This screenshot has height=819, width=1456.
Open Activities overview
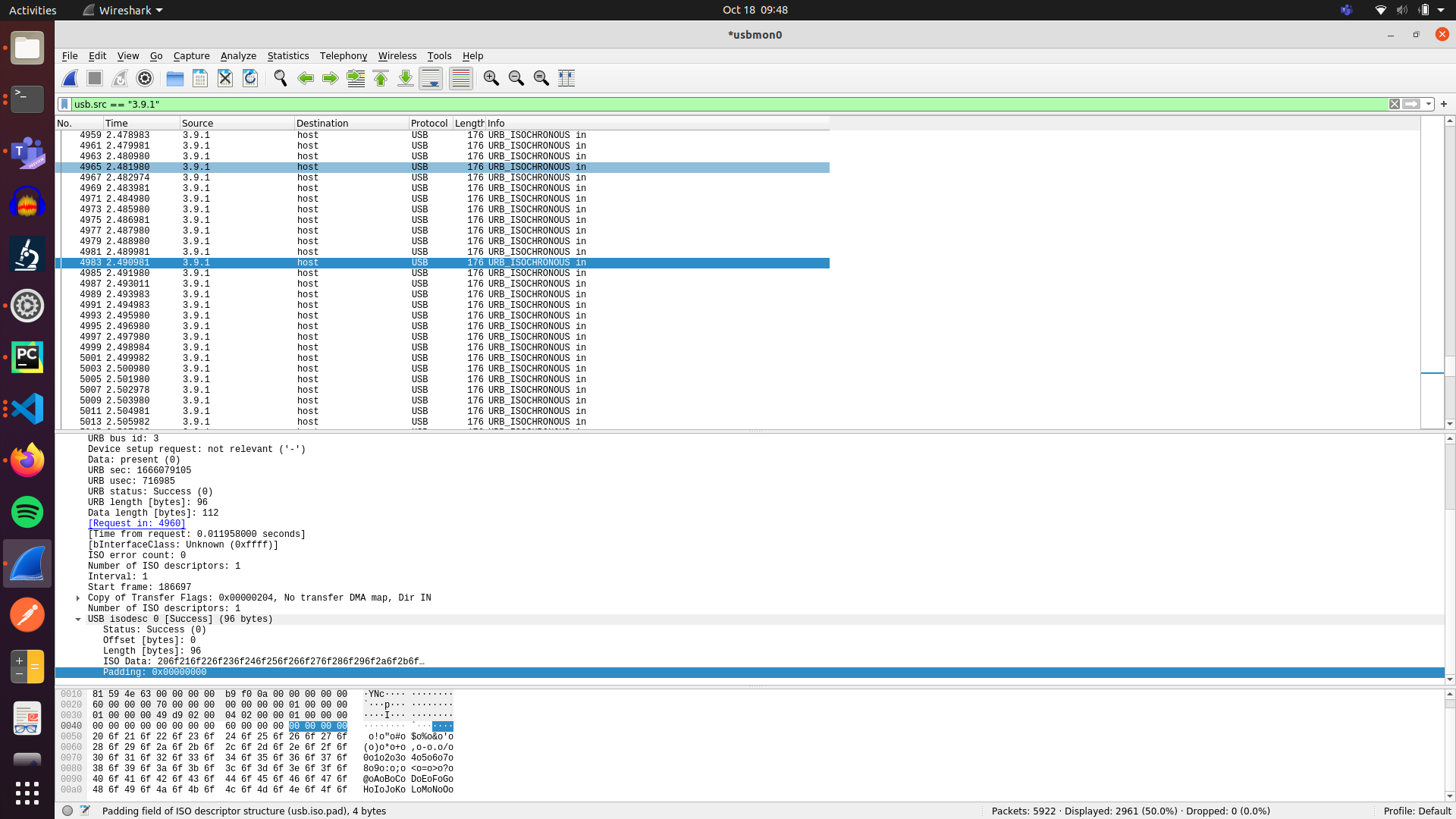tap(33, 10)
